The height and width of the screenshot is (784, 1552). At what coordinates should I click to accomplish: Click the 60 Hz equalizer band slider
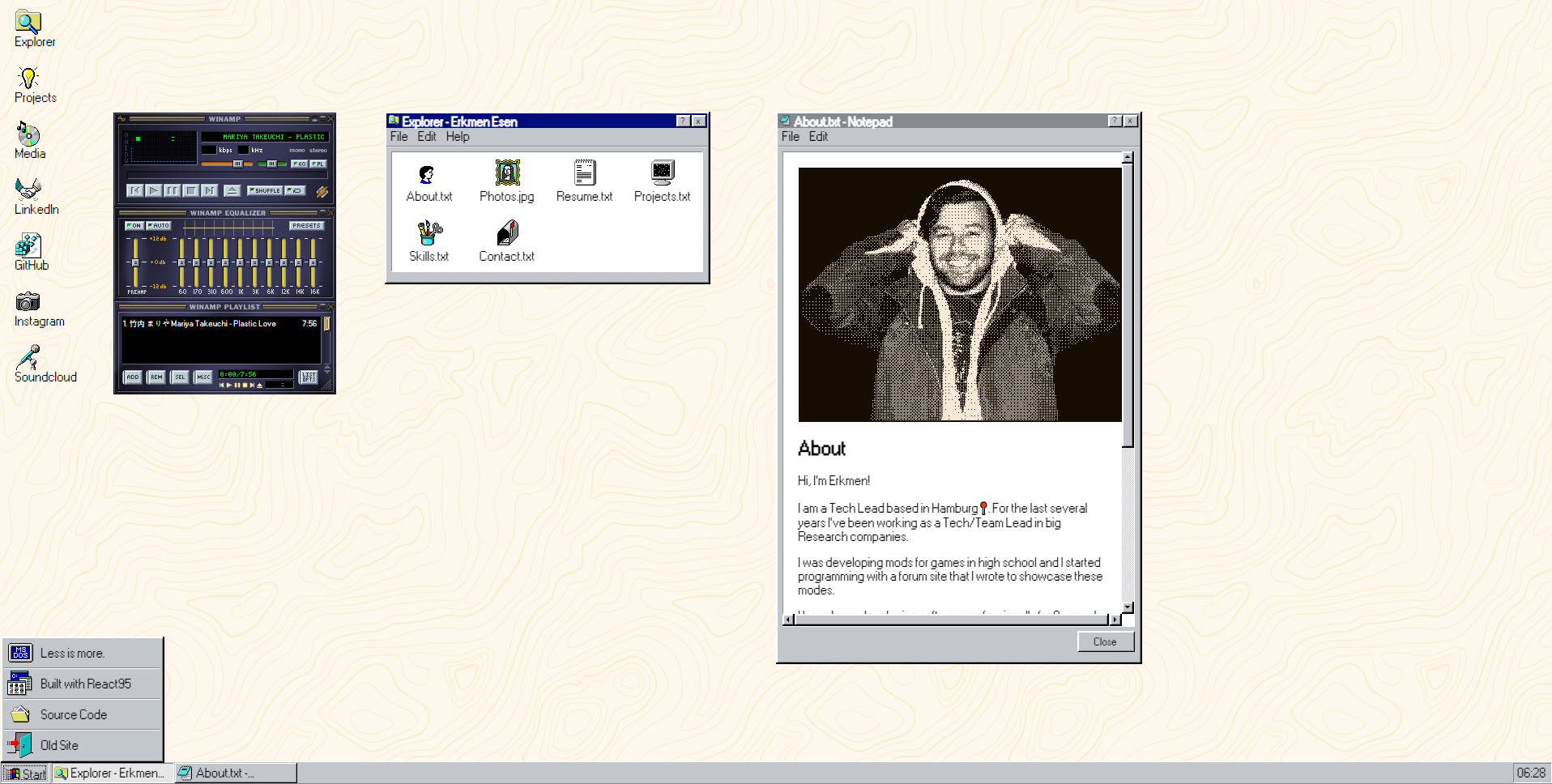pos(181,262)
